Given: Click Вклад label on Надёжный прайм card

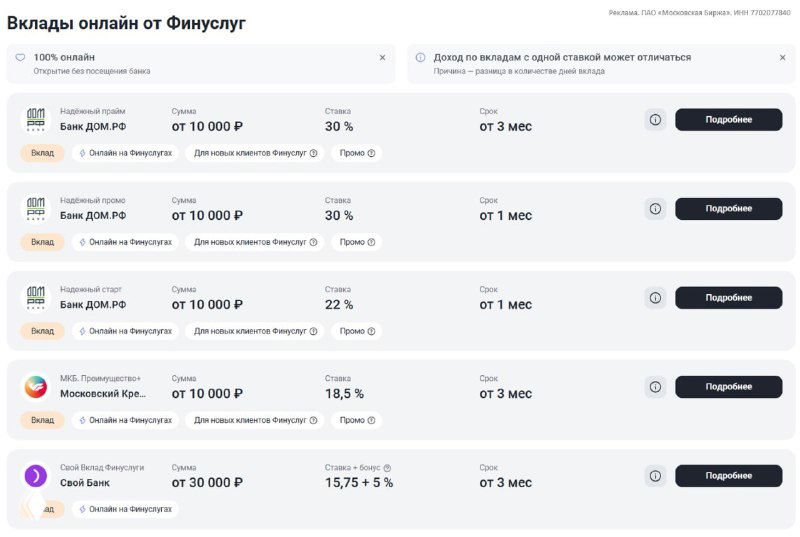Looking at the screenshot, I should (x=42, y=153).
